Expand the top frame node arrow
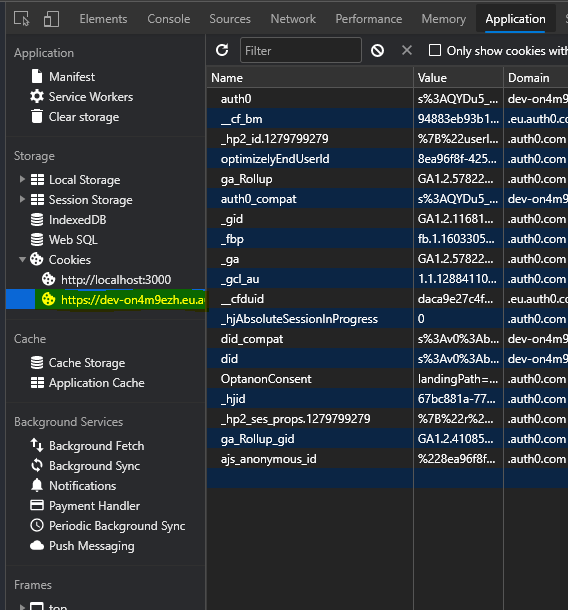 [x=22, y=606]
